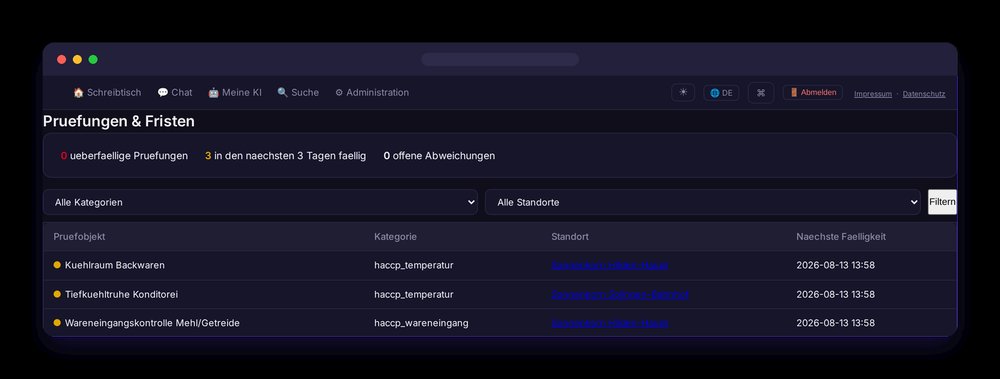Click haccp_temperatur in the Kuehlraum Backwaren row
The image size is (1000, 379).
[414, 265]
